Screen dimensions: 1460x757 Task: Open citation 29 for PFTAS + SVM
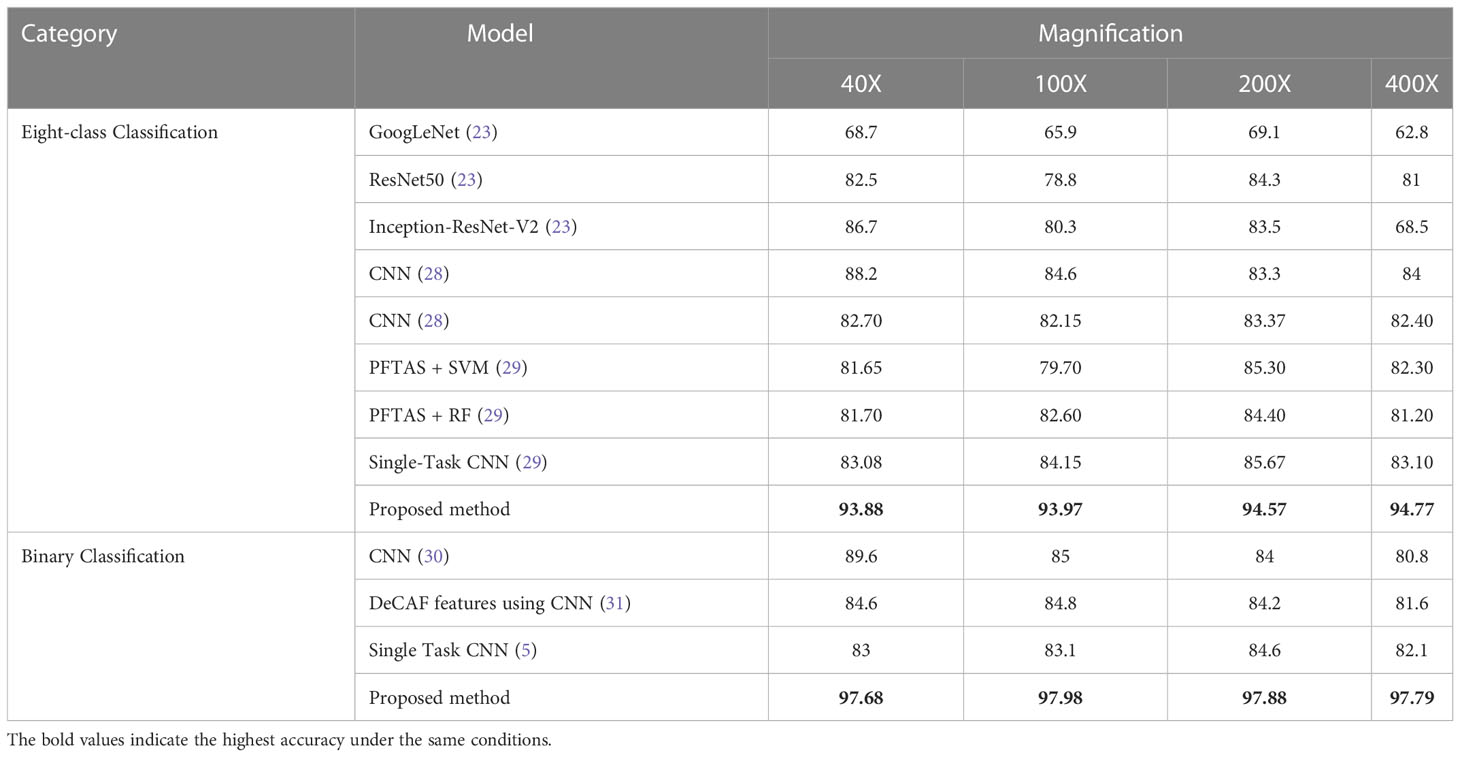513,368
